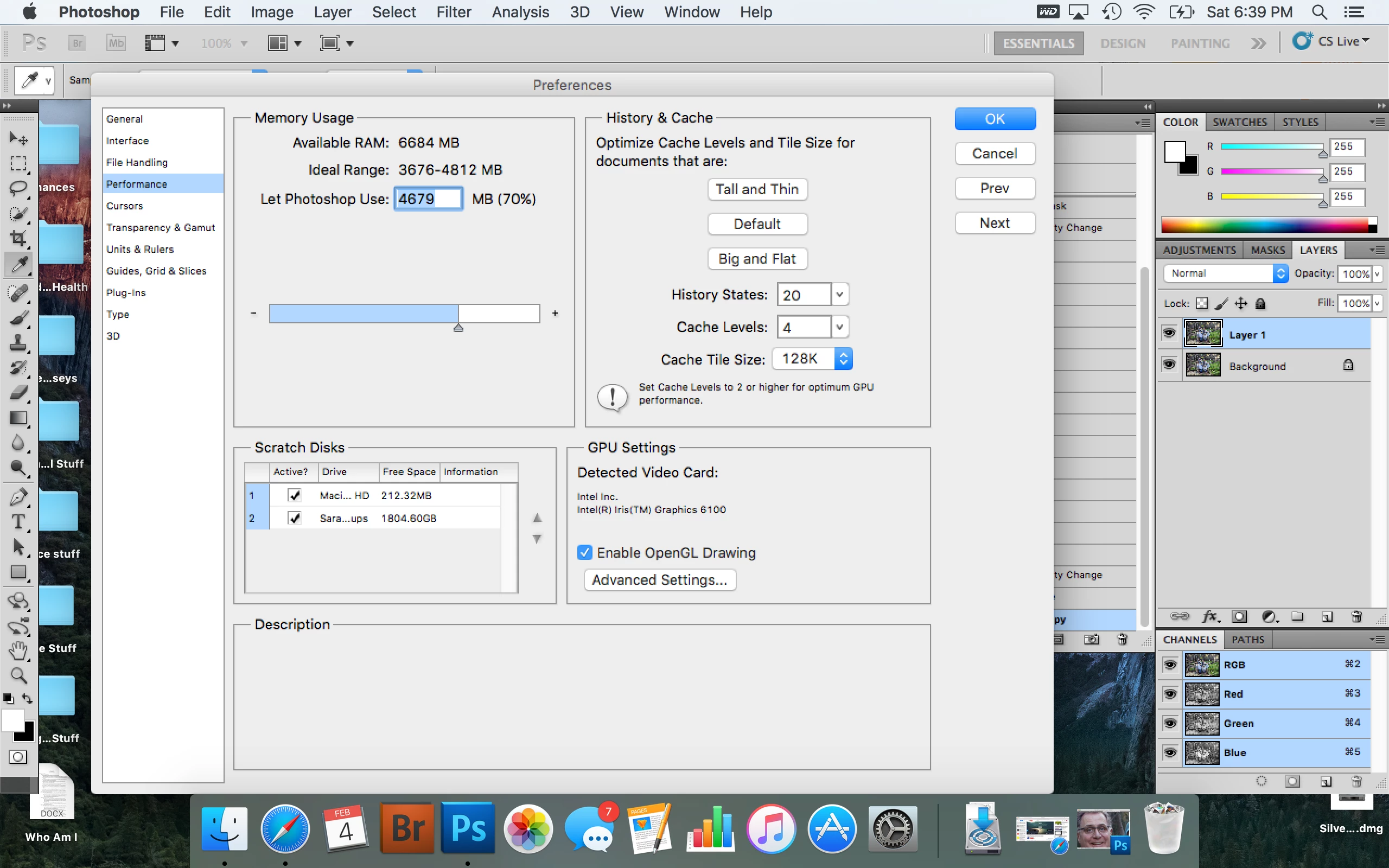Viewport: 1389px width, 868px height.
Task: Open the Filter menu
Action: pyautogui.click(x=454, y=12)
